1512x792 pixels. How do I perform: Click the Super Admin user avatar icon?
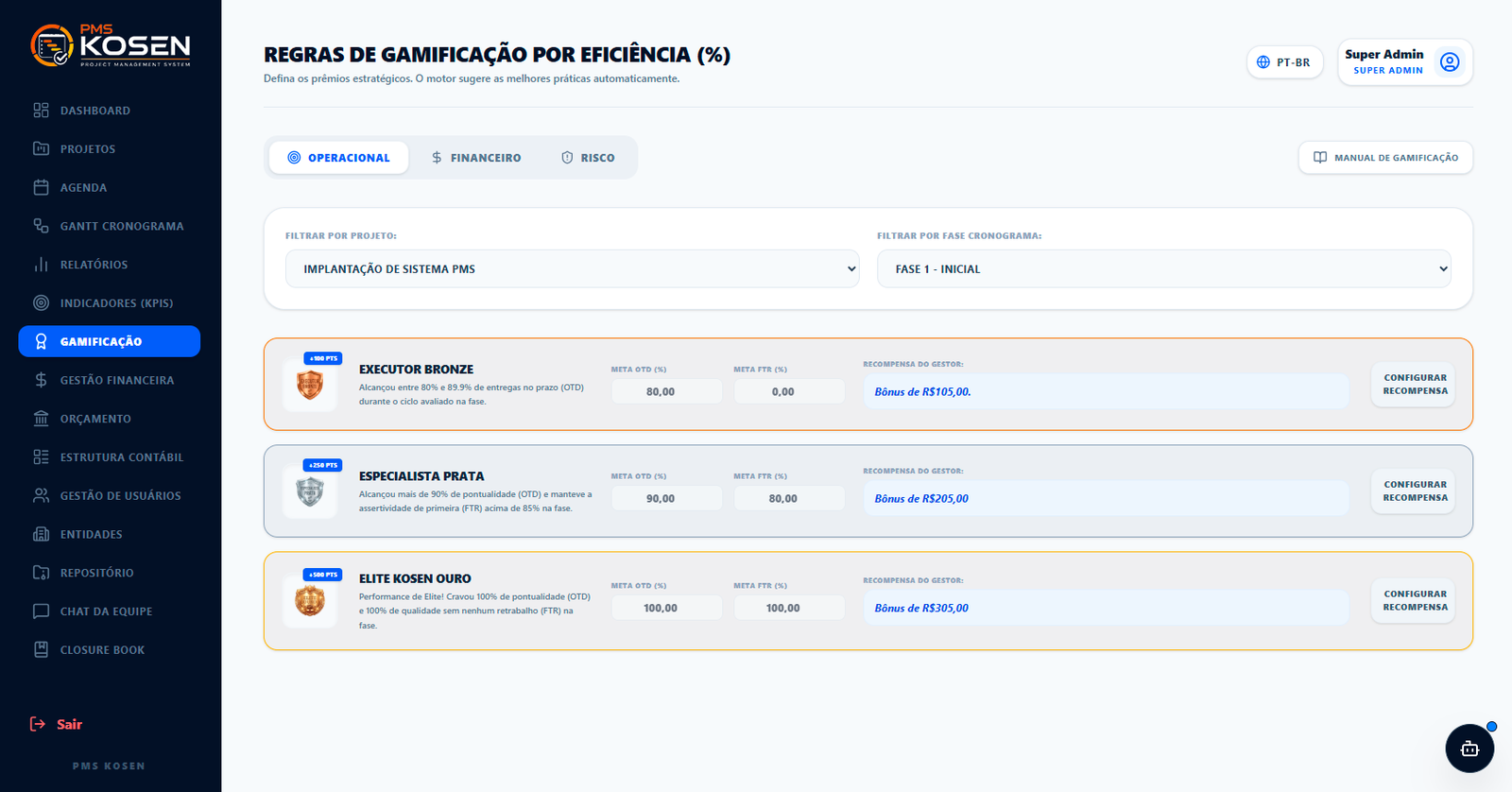[1450, 62]
